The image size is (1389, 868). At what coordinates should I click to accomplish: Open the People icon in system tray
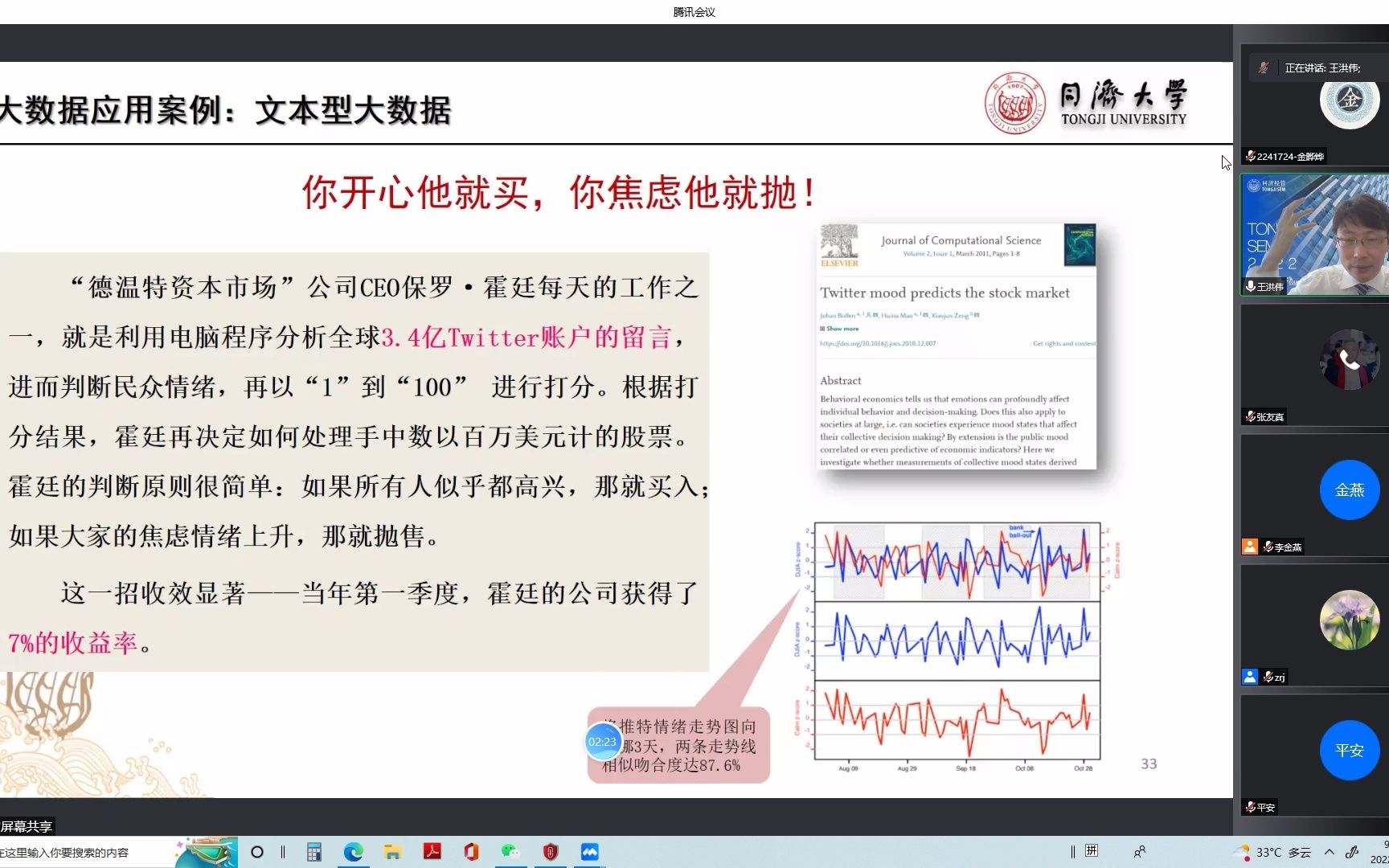coord(1139,852)
